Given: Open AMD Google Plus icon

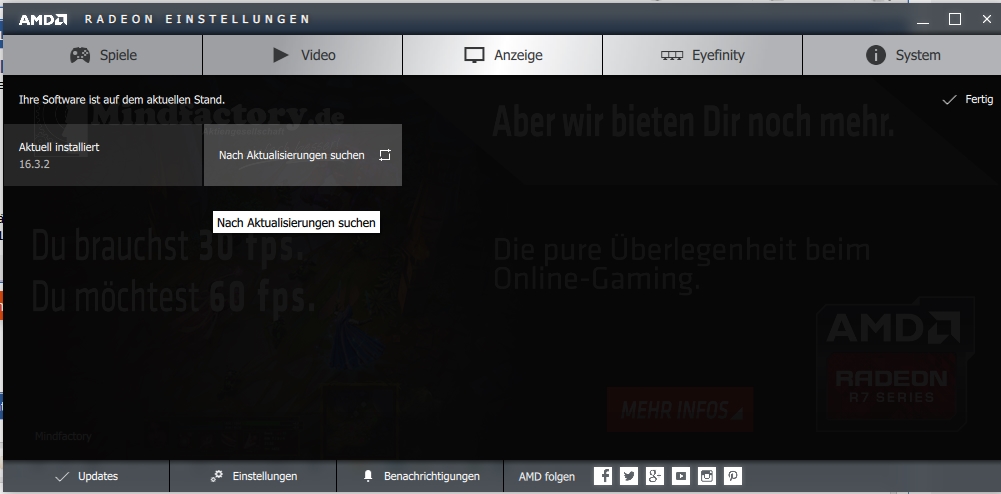Looking at the screenshot, I should coord(655,476).
